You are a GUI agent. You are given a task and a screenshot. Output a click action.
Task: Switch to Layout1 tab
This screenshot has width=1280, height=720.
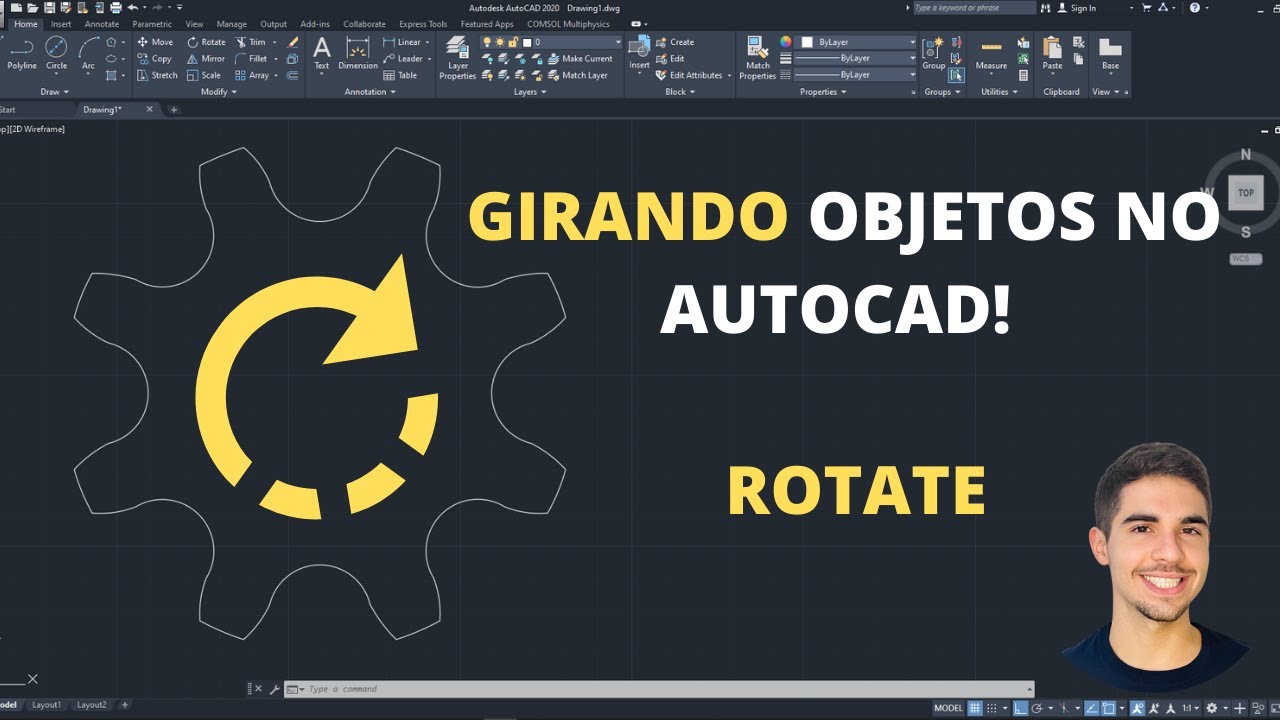[46, 705]
